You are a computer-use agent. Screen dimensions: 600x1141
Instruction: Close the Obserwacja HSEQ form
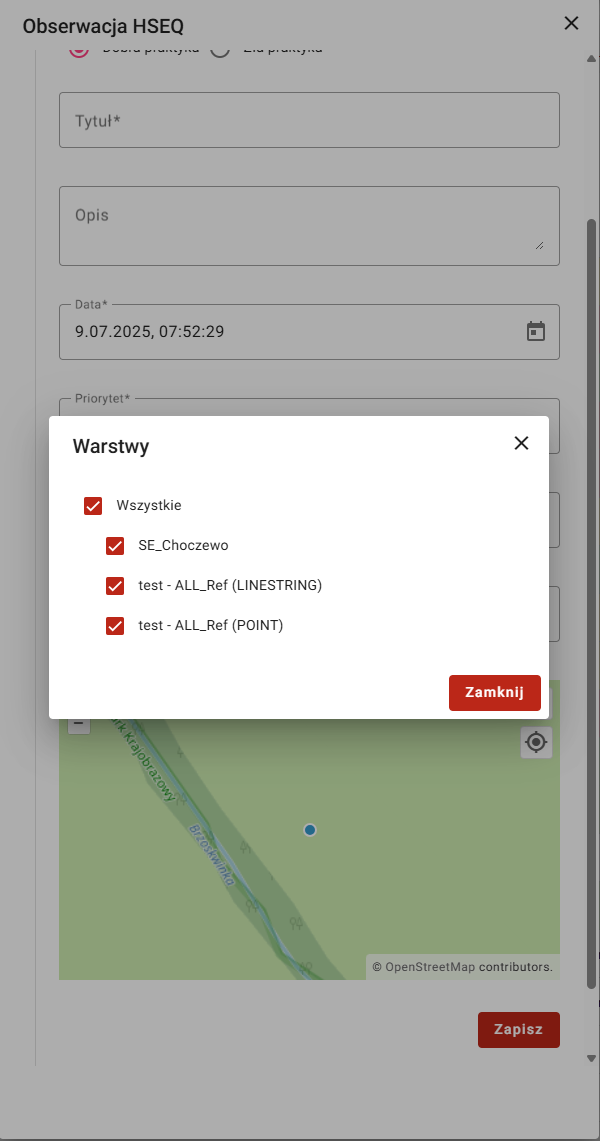click(571, 24)
